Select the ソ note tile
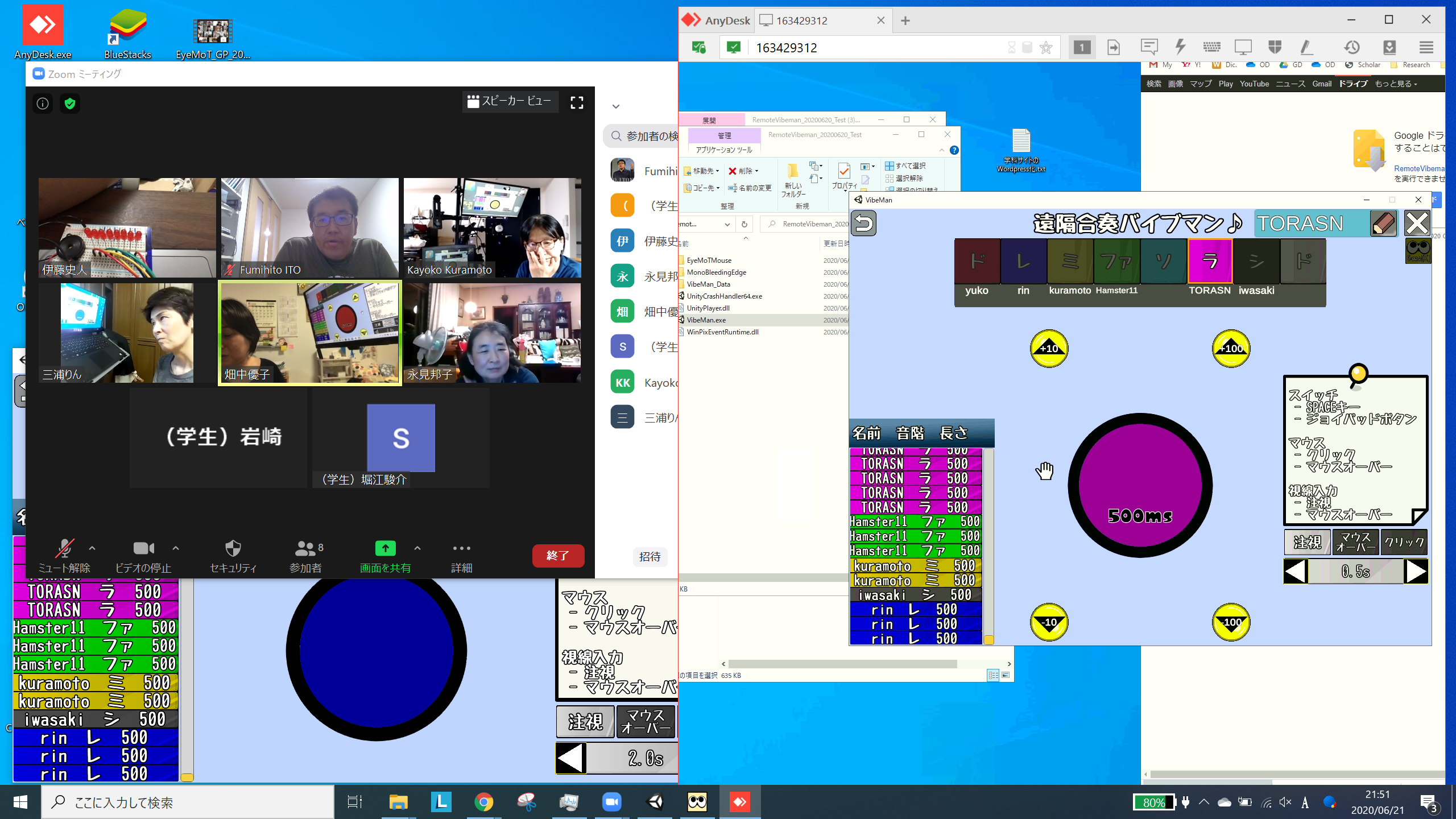Screen dimensions: 1456x819 pos(1163,261)
